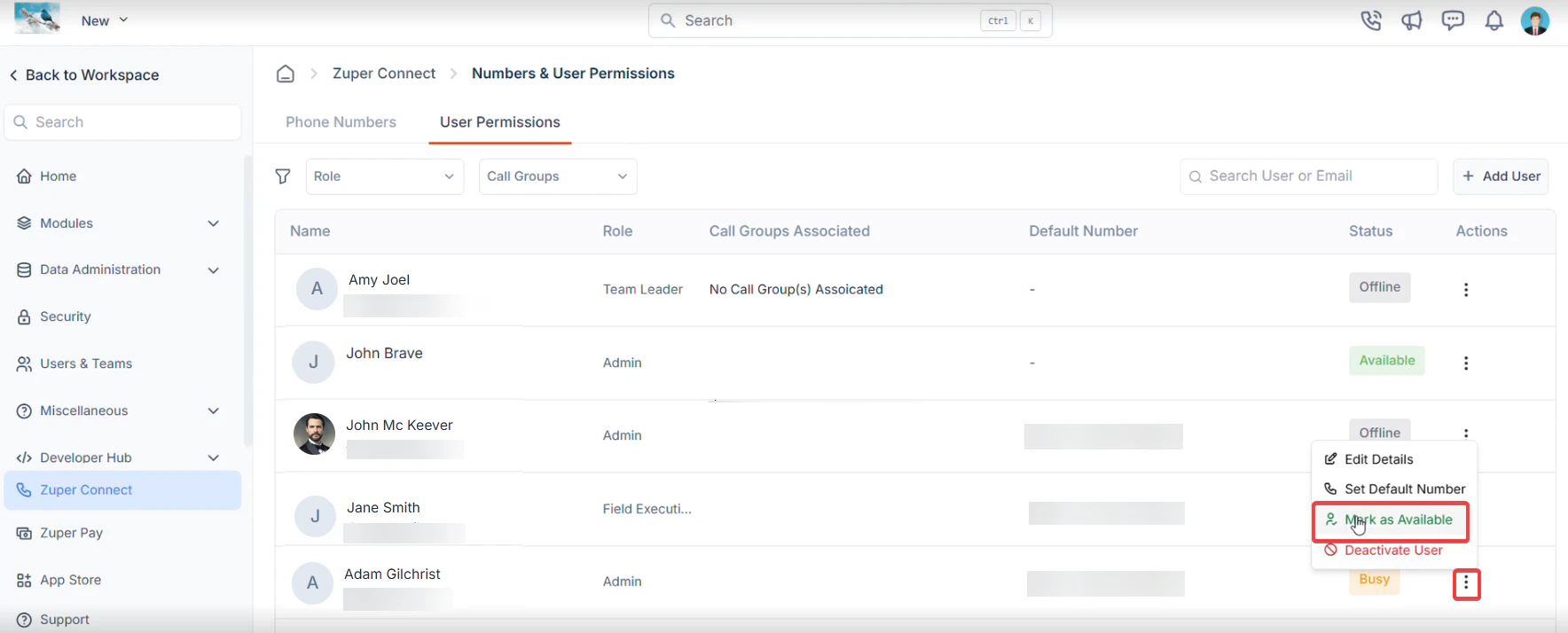
Task: Open the chat messages icon
Action: click(1453, 20)
